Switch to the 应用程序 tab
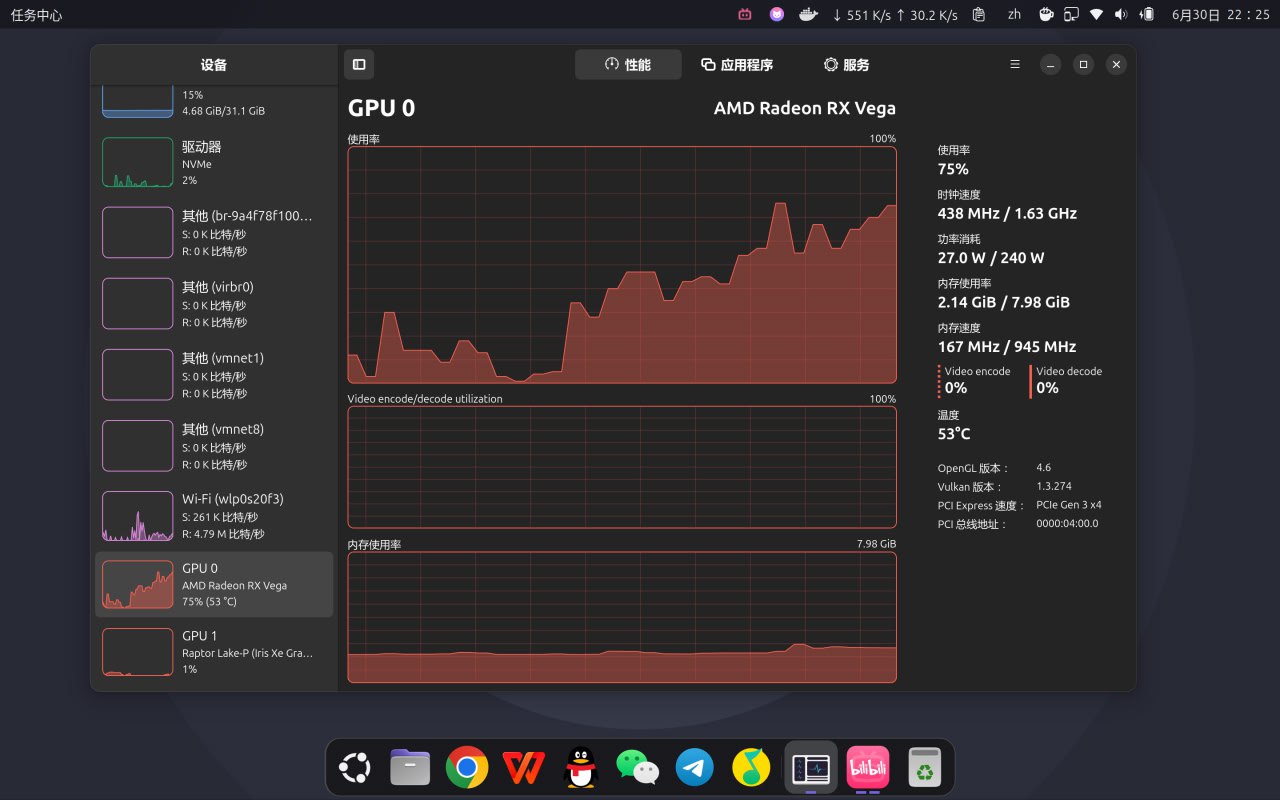This screenshot has width=1280, height=800. (x=737, y=64)
